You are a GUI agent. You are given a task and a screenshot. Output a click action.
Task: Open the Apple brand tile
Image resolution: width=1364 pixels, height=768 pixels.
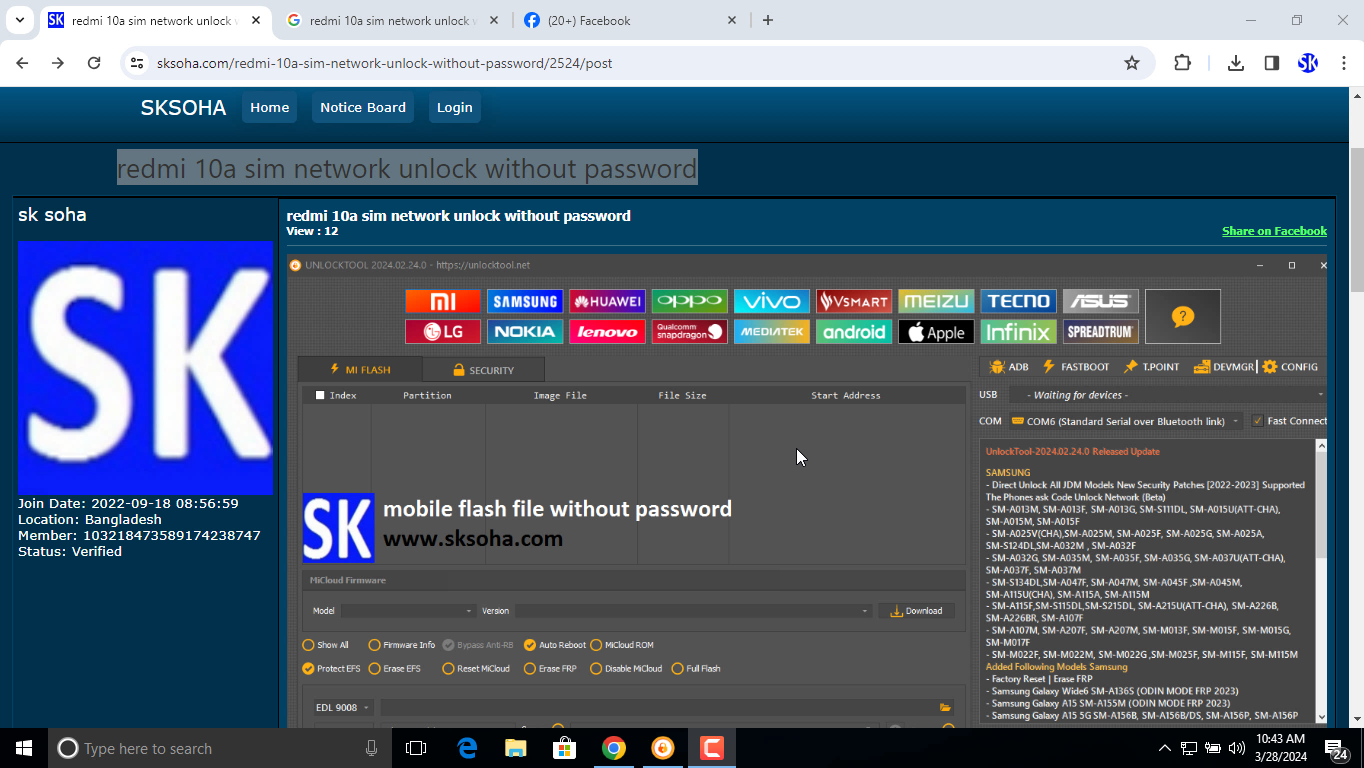(x=935, y=332)
